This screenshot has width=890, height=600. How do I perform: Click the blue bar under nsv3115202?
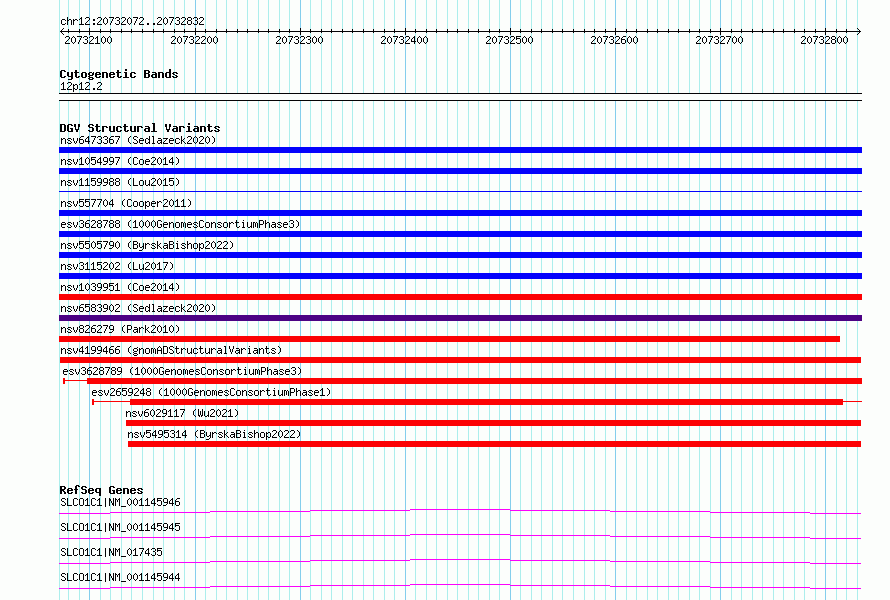[460, 276]
